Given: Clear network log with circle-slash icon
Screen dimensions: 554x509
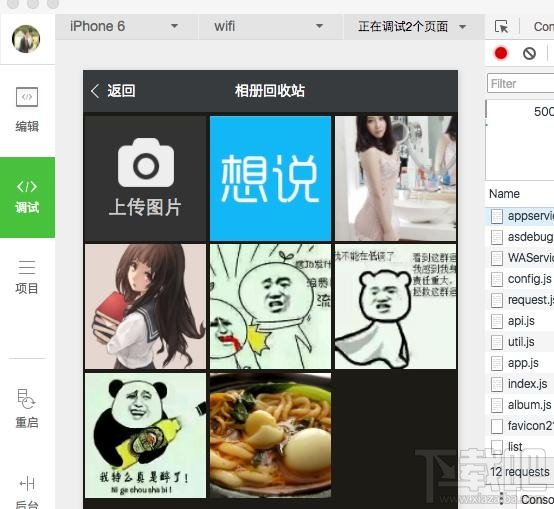Looking at the screenshot, I should click(529, 53).
